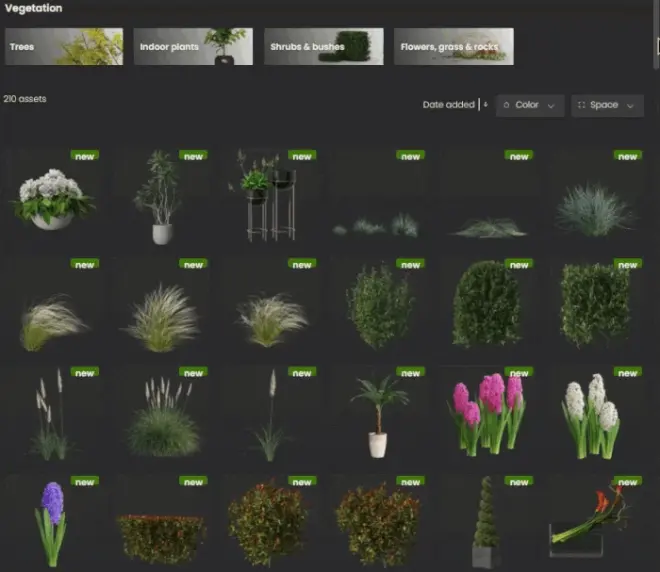Select the square trimmed hedge asset
This screenshot has width=660, height=572.
(x=596, y=305)
